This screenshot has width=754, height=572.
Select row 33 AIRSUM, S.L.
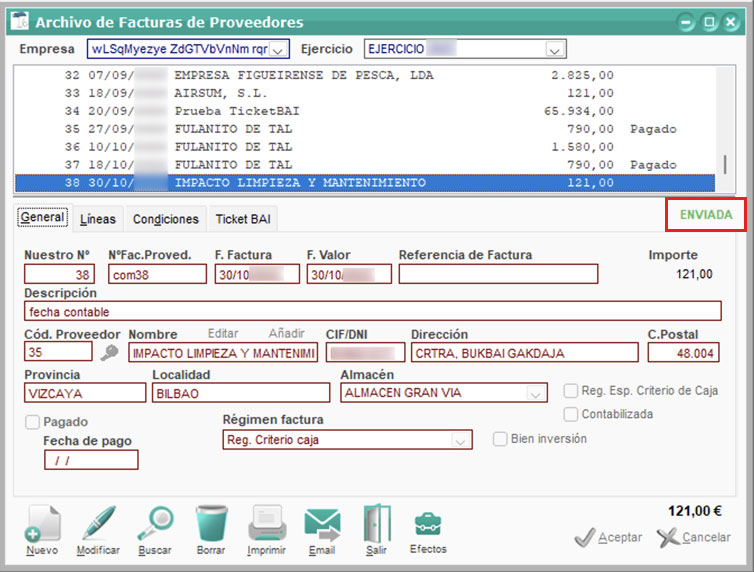[x=365, y=93]
